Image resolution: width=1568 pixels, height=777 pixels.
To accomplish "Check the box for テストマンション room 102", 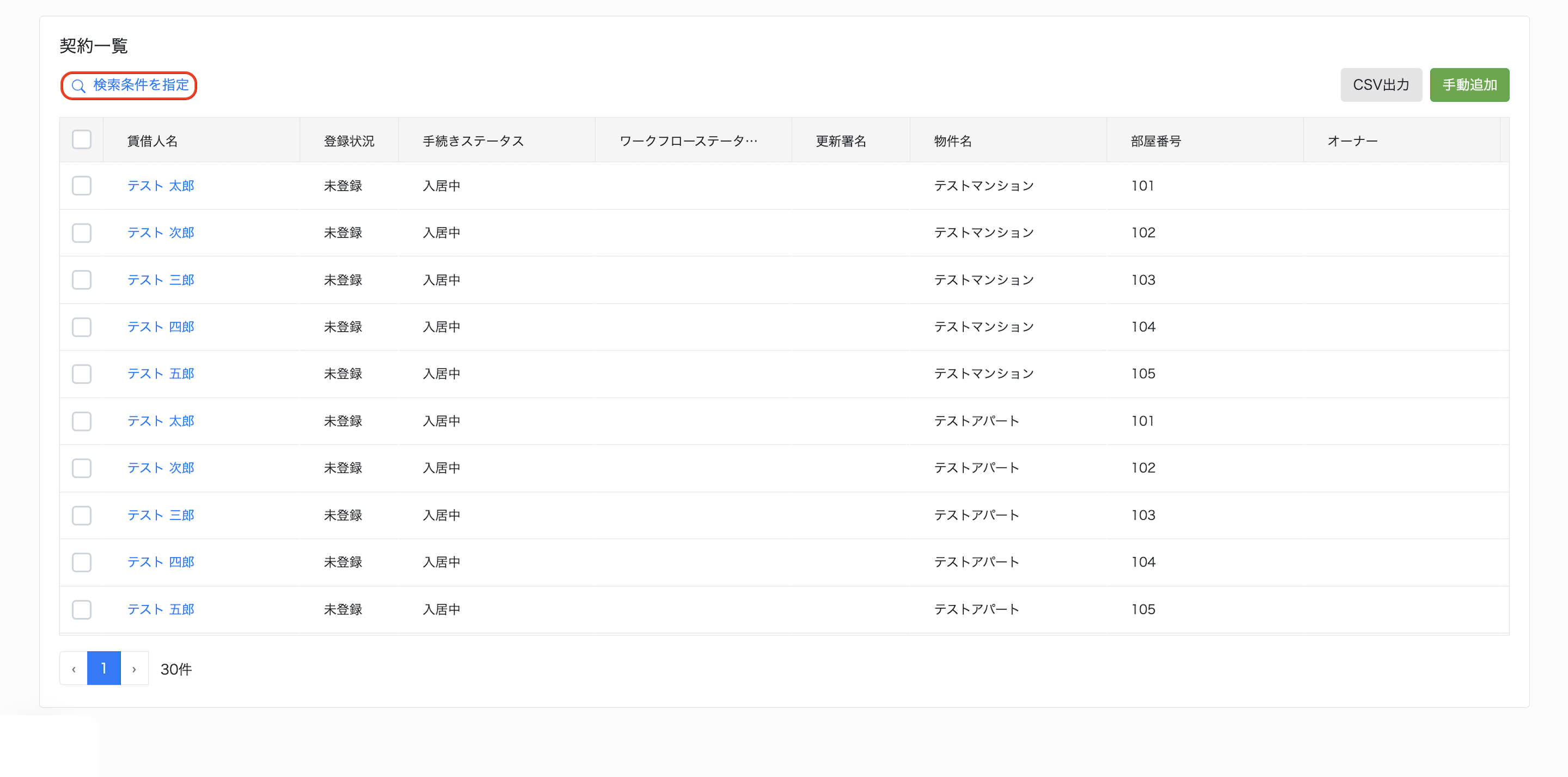I will 82,232.
